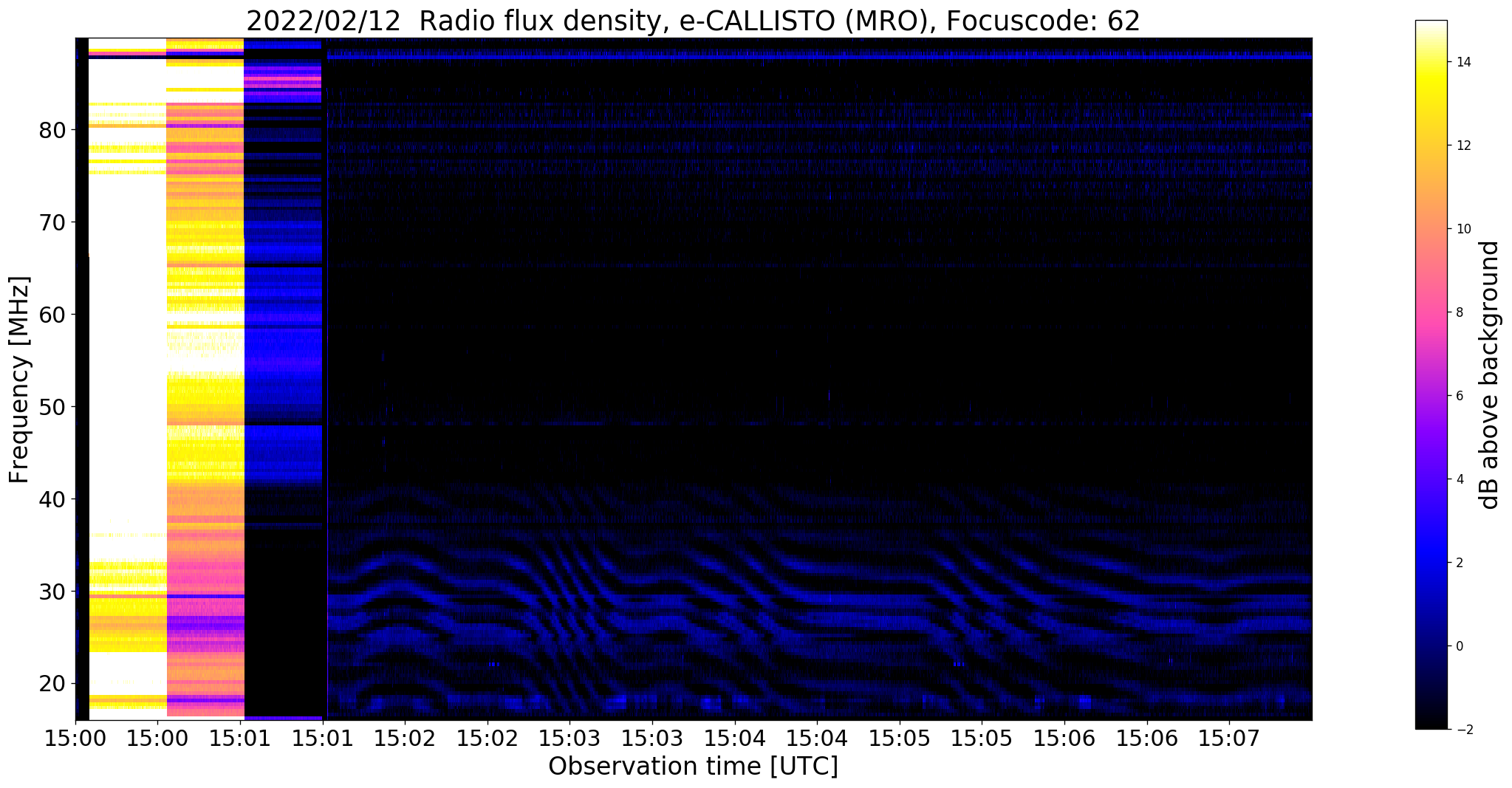
Task: Select the 30 tick on the frequency axis
Action: coord(52,592)
